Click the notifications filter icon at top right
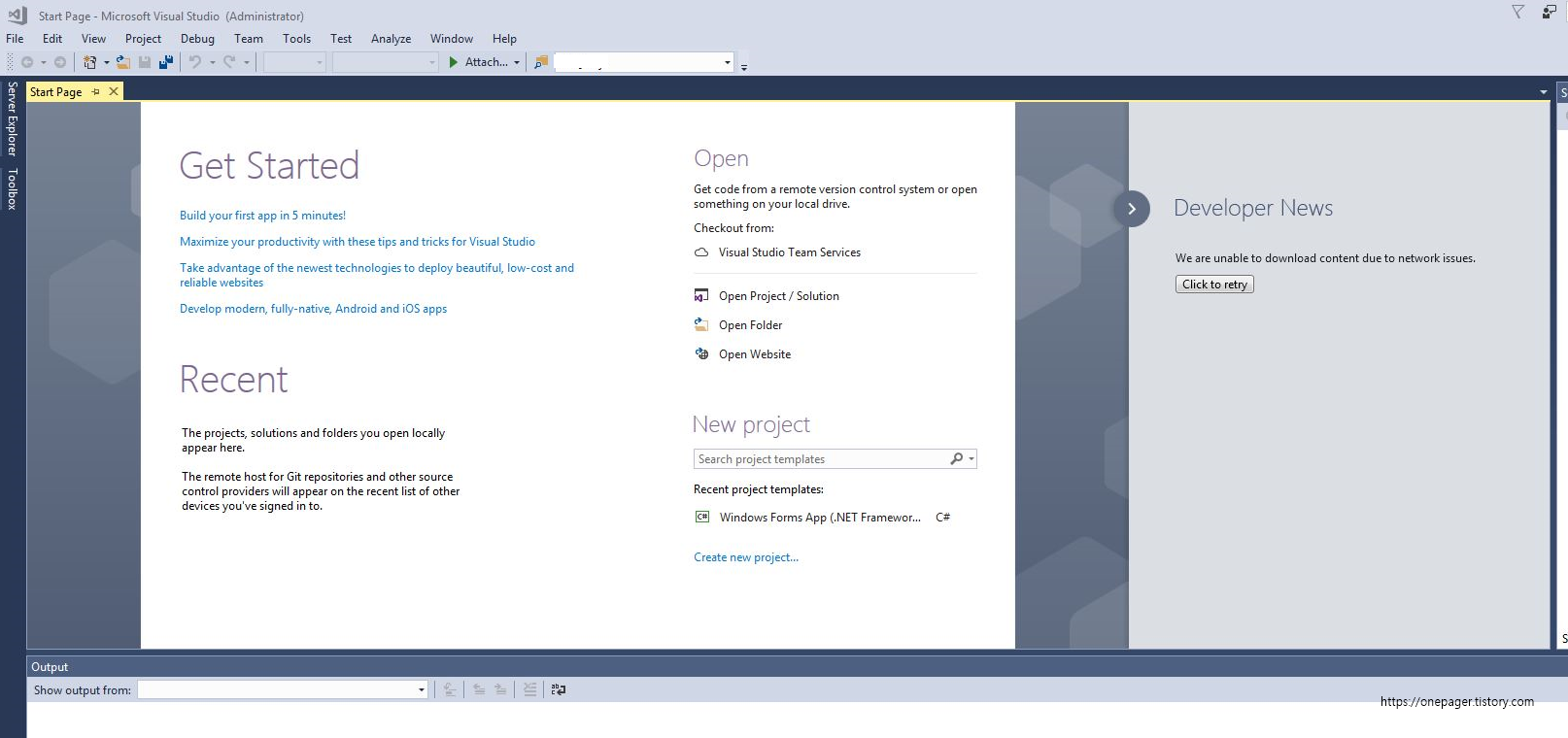This screenshot has height=738, width=1568. point(1517,12)
